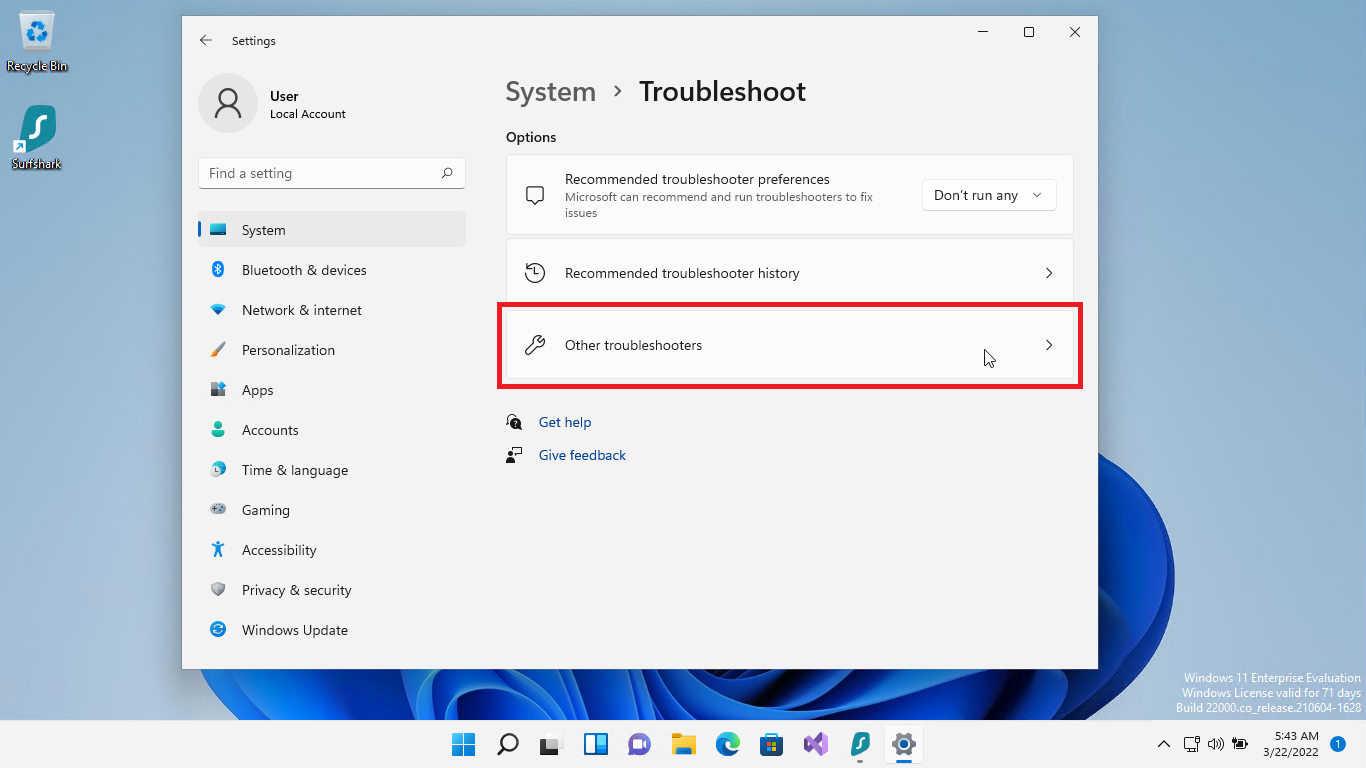Screen dimensions: 1366x768
Task: Click the volume speaker tray icon
Action: [x=1215, y=744]
